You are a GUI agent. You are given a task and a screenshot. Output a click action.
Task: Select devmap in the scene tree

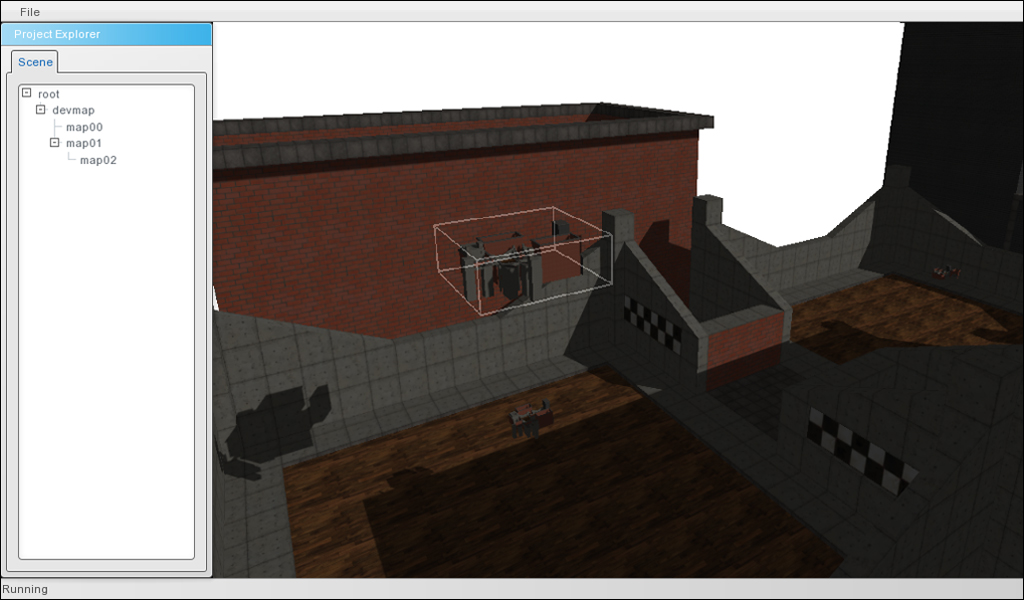[73, 110]
